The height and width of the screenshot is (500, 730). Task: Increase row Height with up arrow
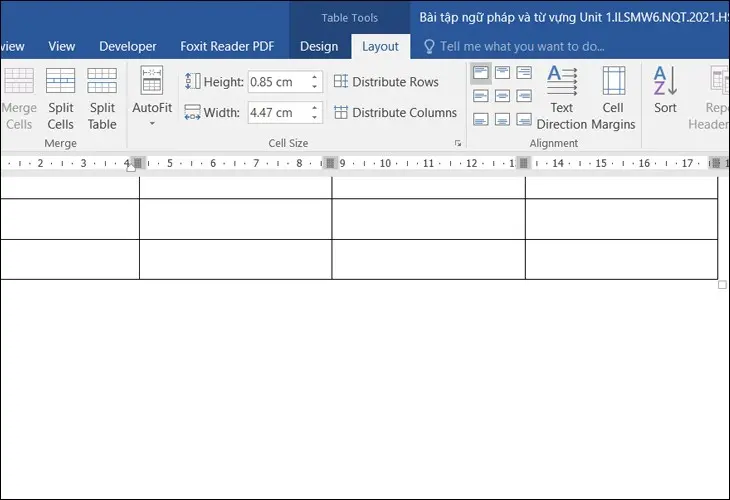pyautogui.click(x=315, y=77)
